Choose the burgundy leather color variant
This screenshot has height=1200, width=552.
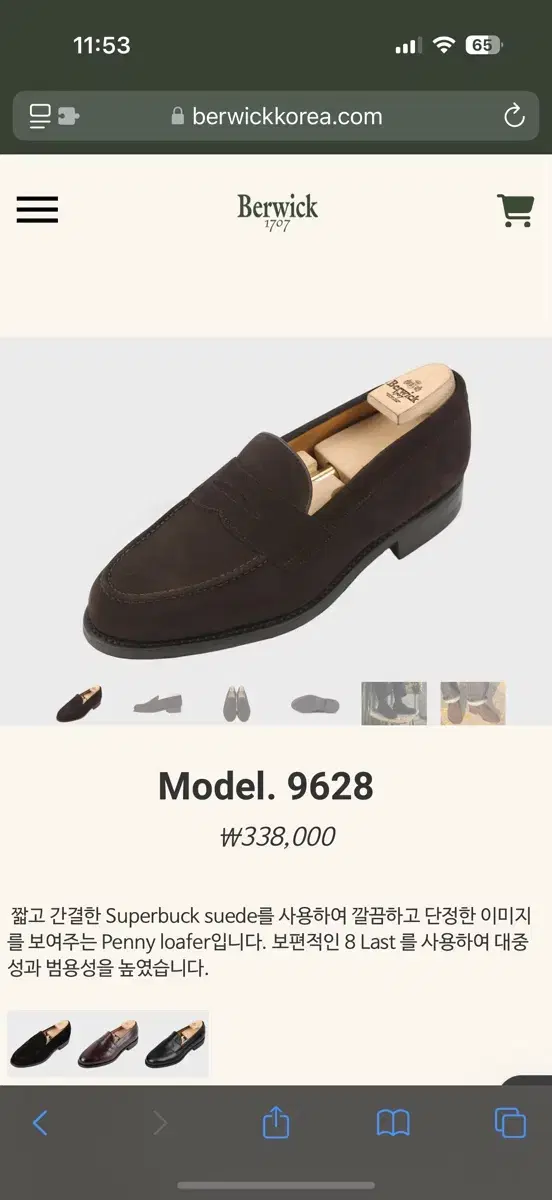tap(108, 1043)
